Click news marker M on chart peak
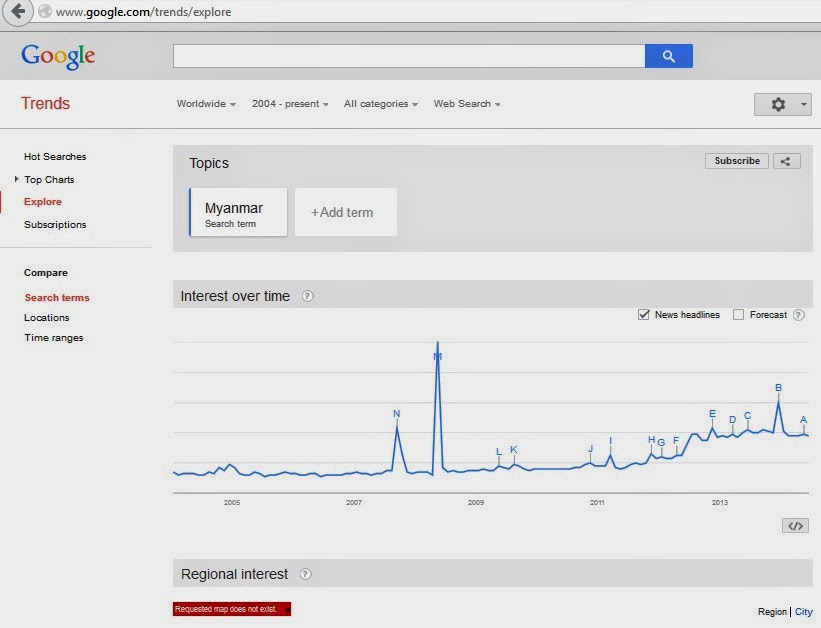 pyautogui.click(x=438, y=357)
